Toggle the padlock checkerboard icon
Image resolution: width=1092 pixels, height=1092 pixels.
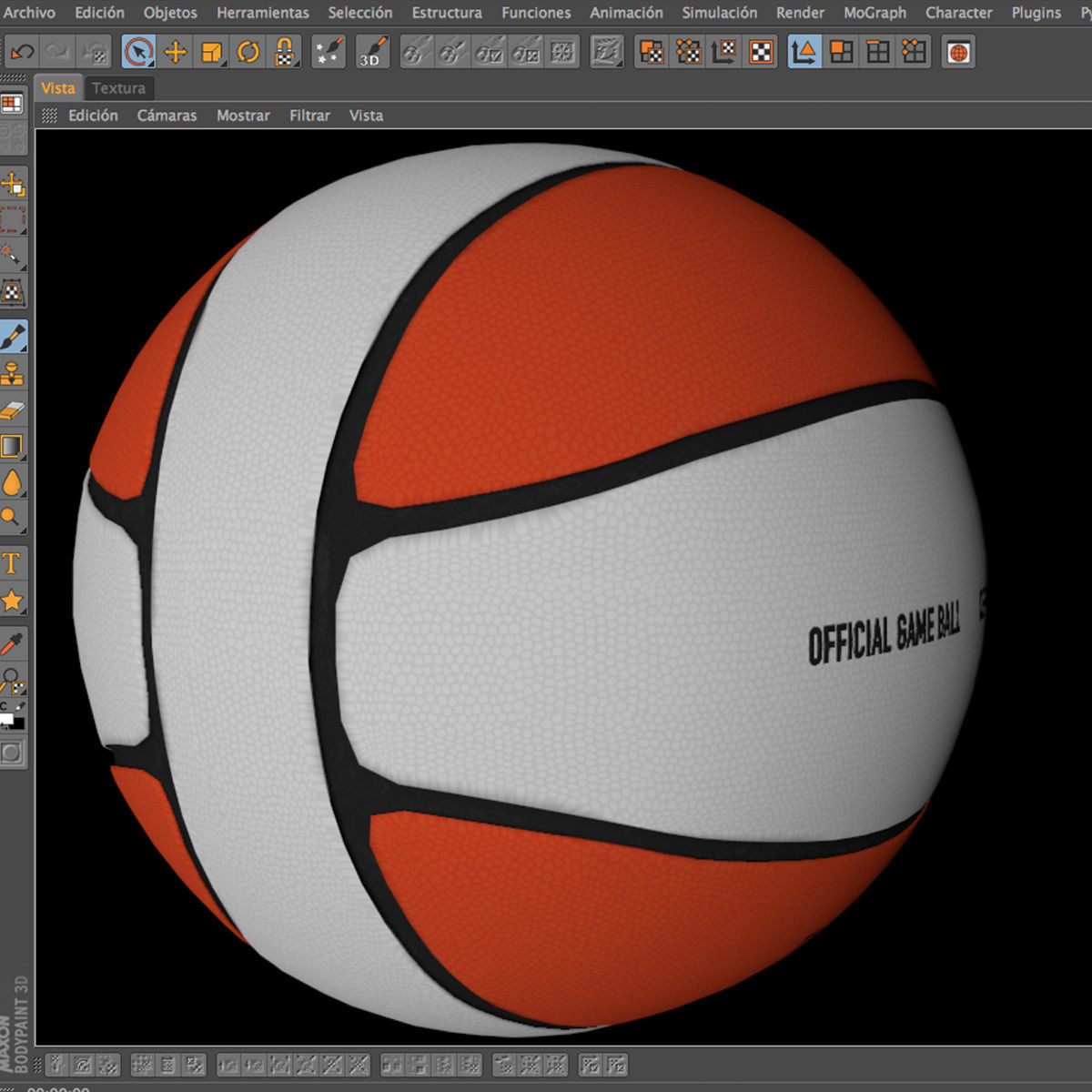(284, 53)
